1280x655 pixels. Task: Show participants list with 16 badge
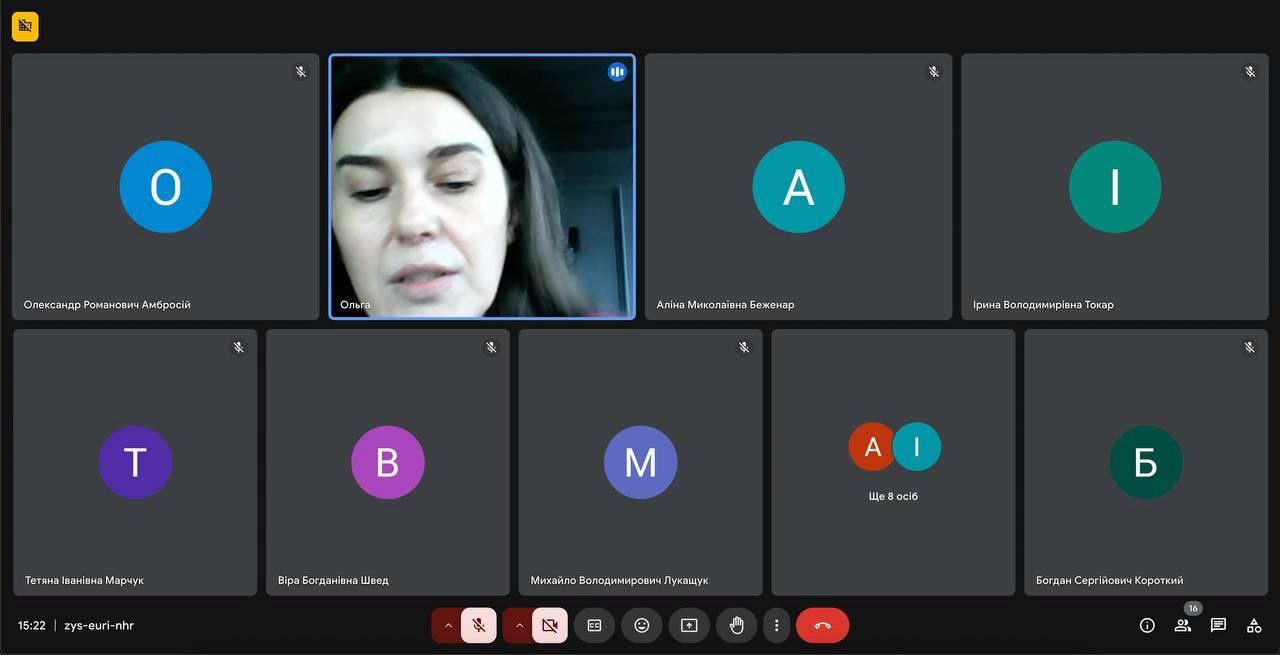tap(1183, 625)
